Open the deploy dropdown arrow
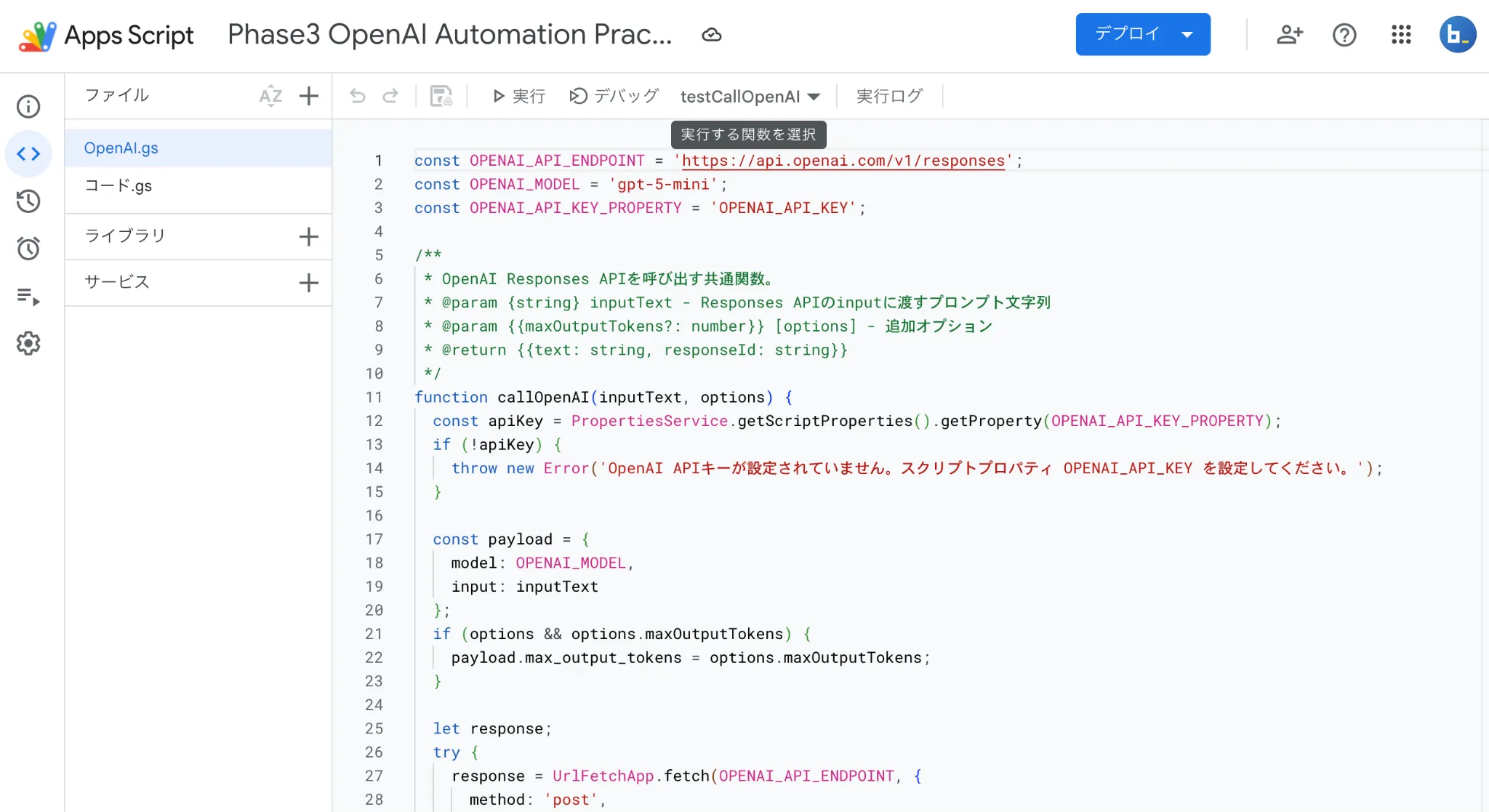The height and width of the screenshot is (812, 1489). click(1187, 34)
